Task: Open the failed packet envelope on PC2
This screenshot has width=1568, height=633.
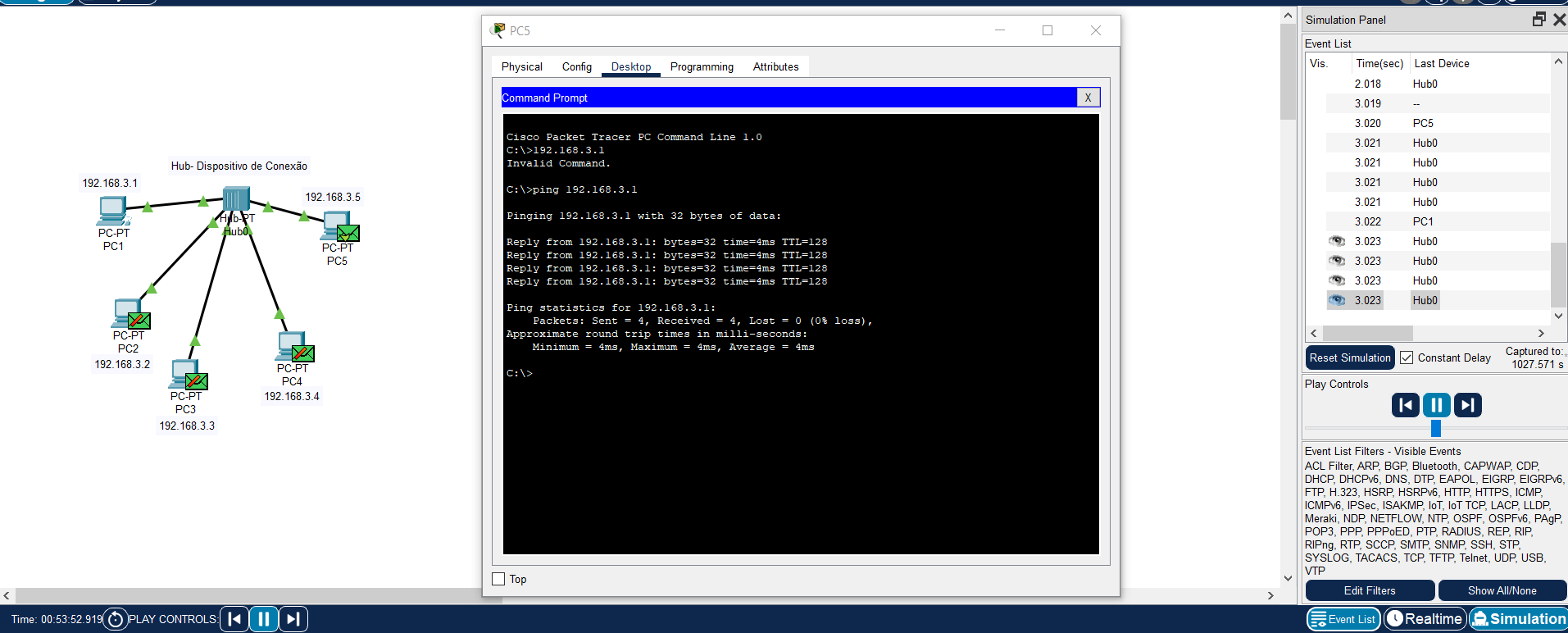Action: point(139,321)
